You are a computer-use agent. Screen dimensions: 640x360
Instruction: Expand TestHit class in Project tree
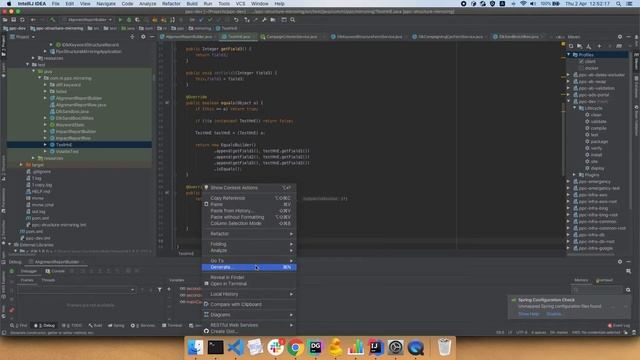(x=45, y=145)
